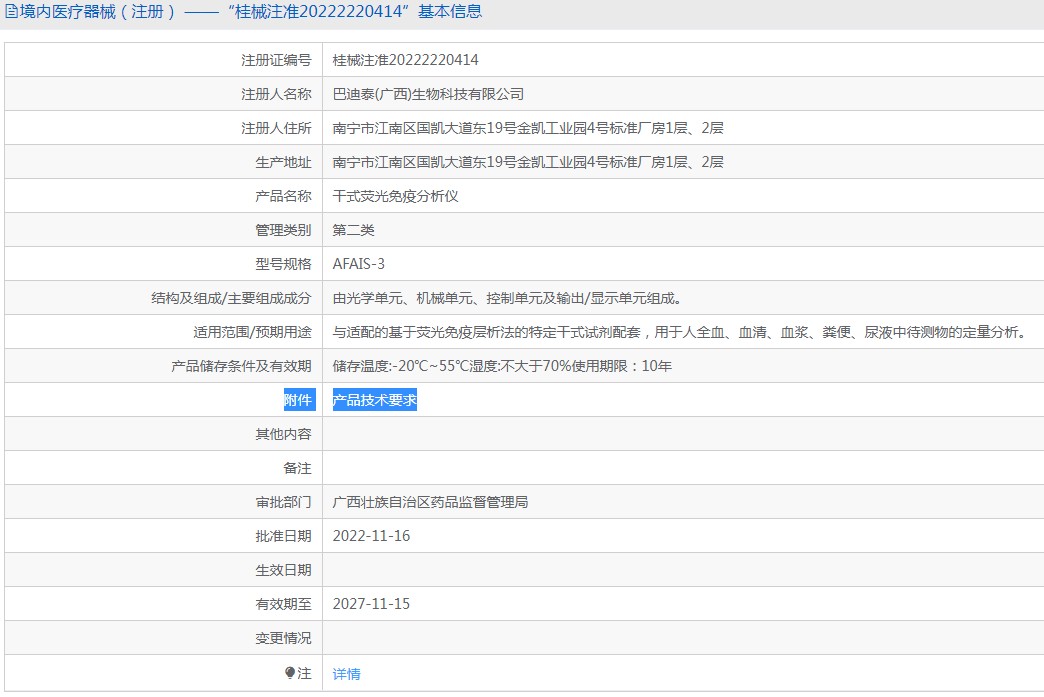Click the 备注 label
The height and width of the screenshot is (697, 1044).
(x=298, y=468)
